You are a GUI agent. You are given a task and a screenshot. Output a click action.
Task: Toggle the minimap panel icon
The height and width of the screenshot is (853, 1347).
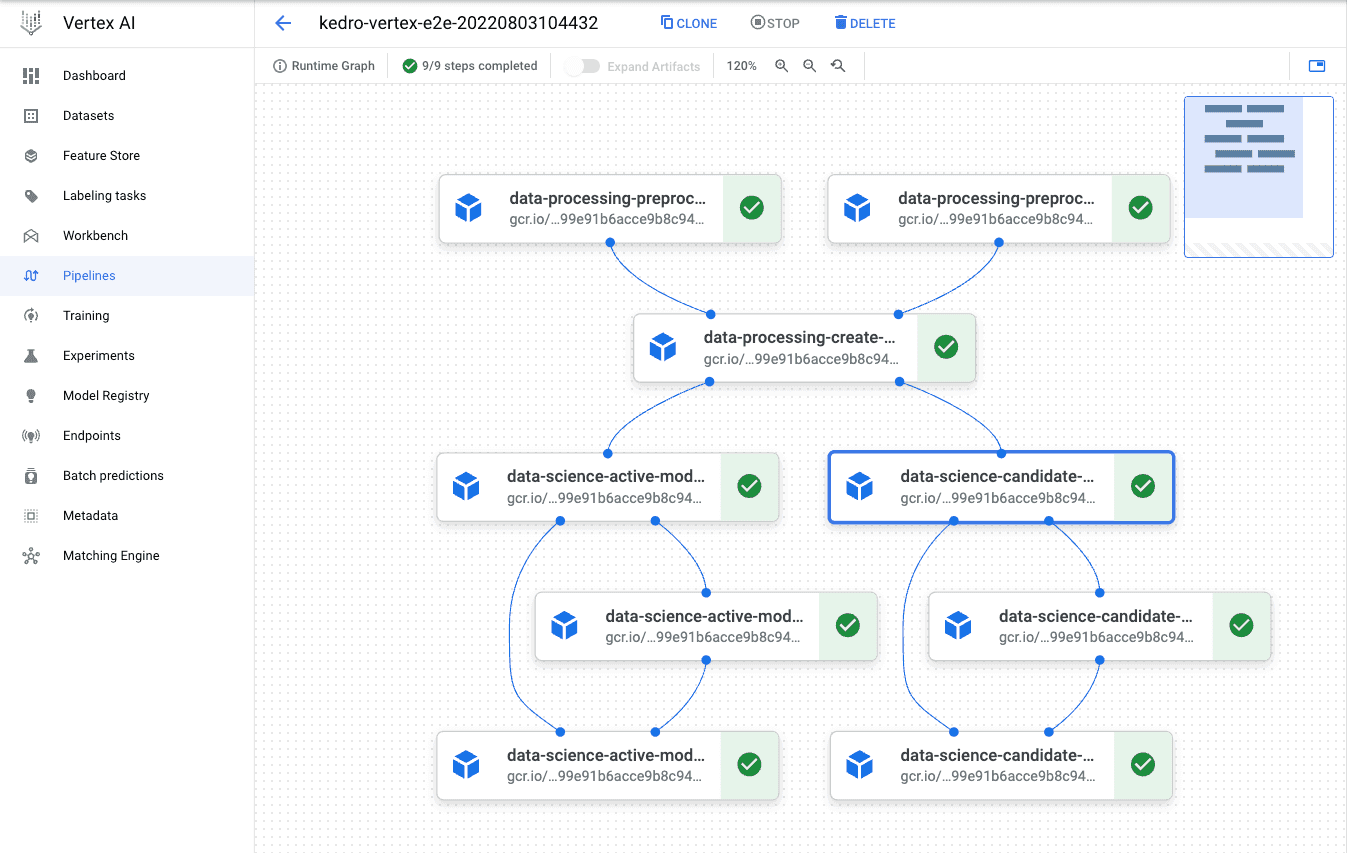[x=1317, y=66]
